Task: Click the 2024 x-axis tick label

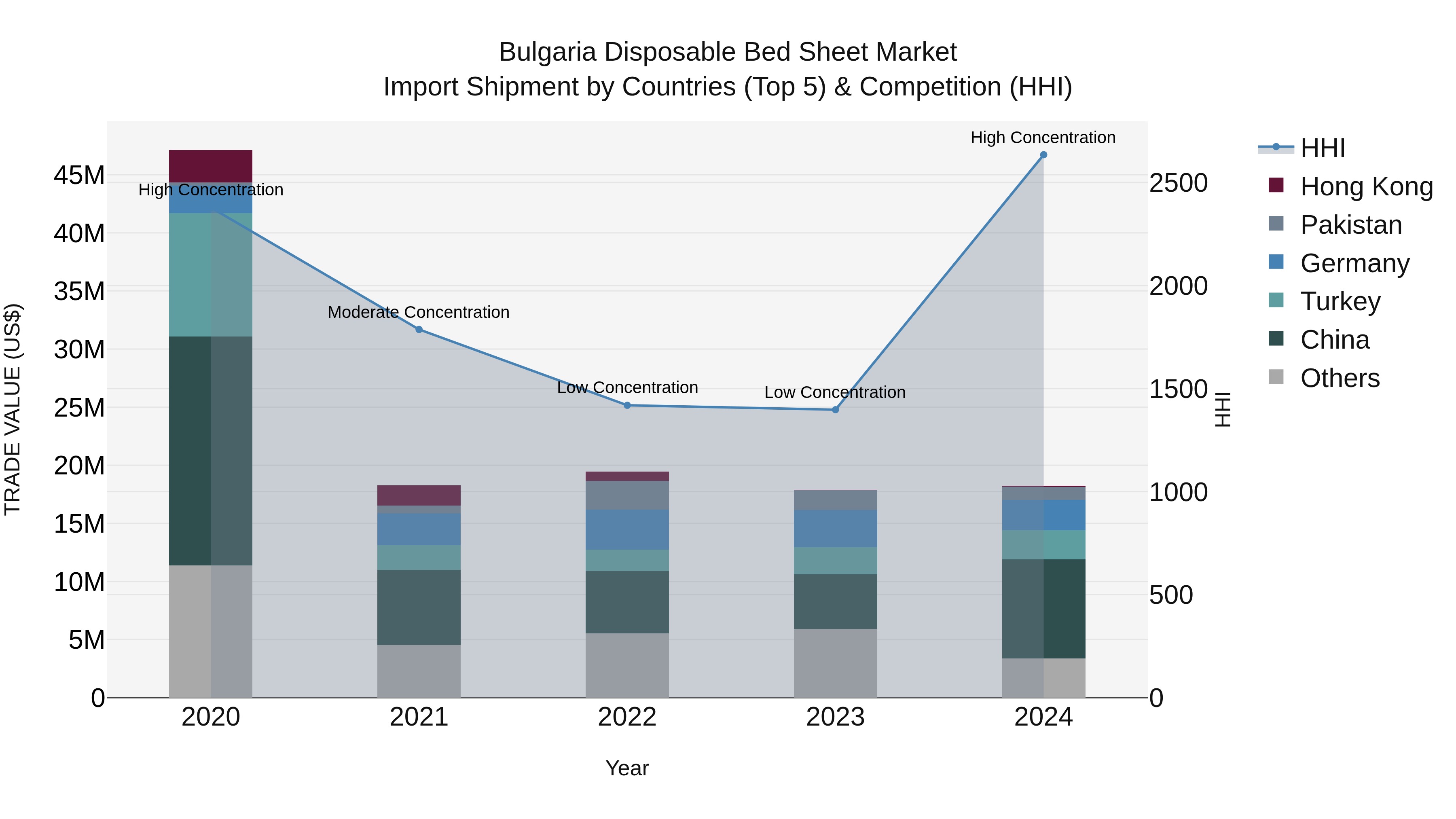Action: [1043, 717]
